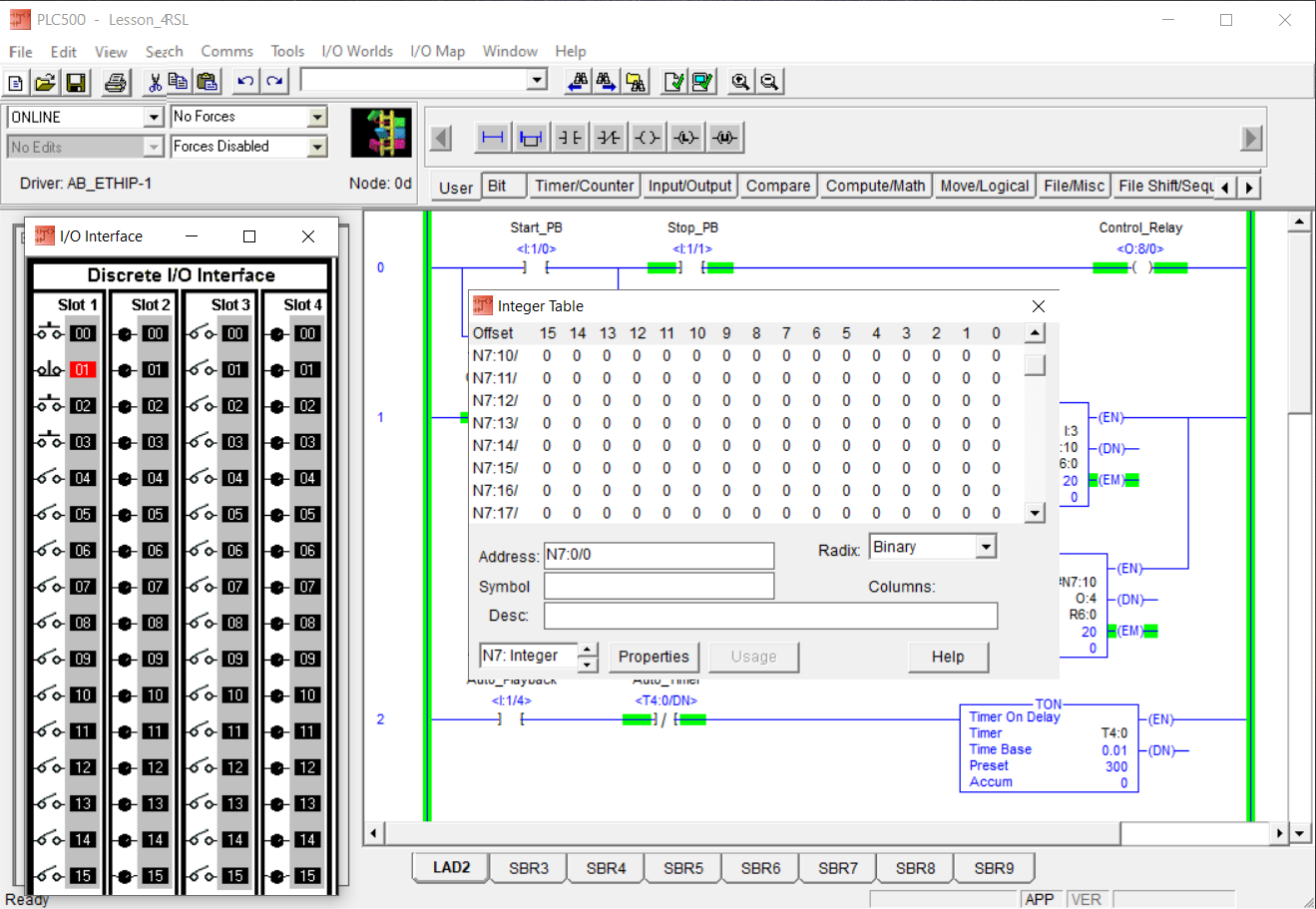
Task: Click the ladder horizontal scrollbar right arrow
Action: (1280, 832)
